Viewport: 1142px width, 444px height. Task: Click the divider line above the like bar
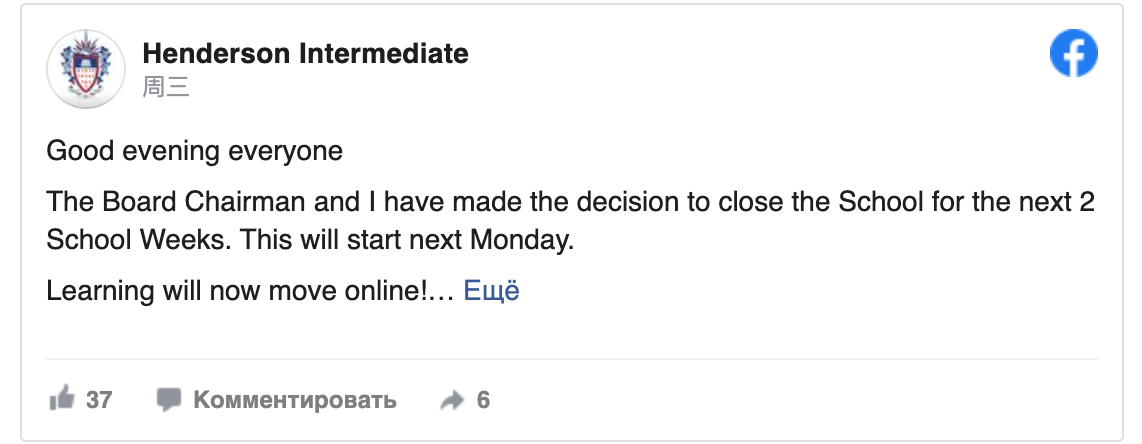[571, 358]
